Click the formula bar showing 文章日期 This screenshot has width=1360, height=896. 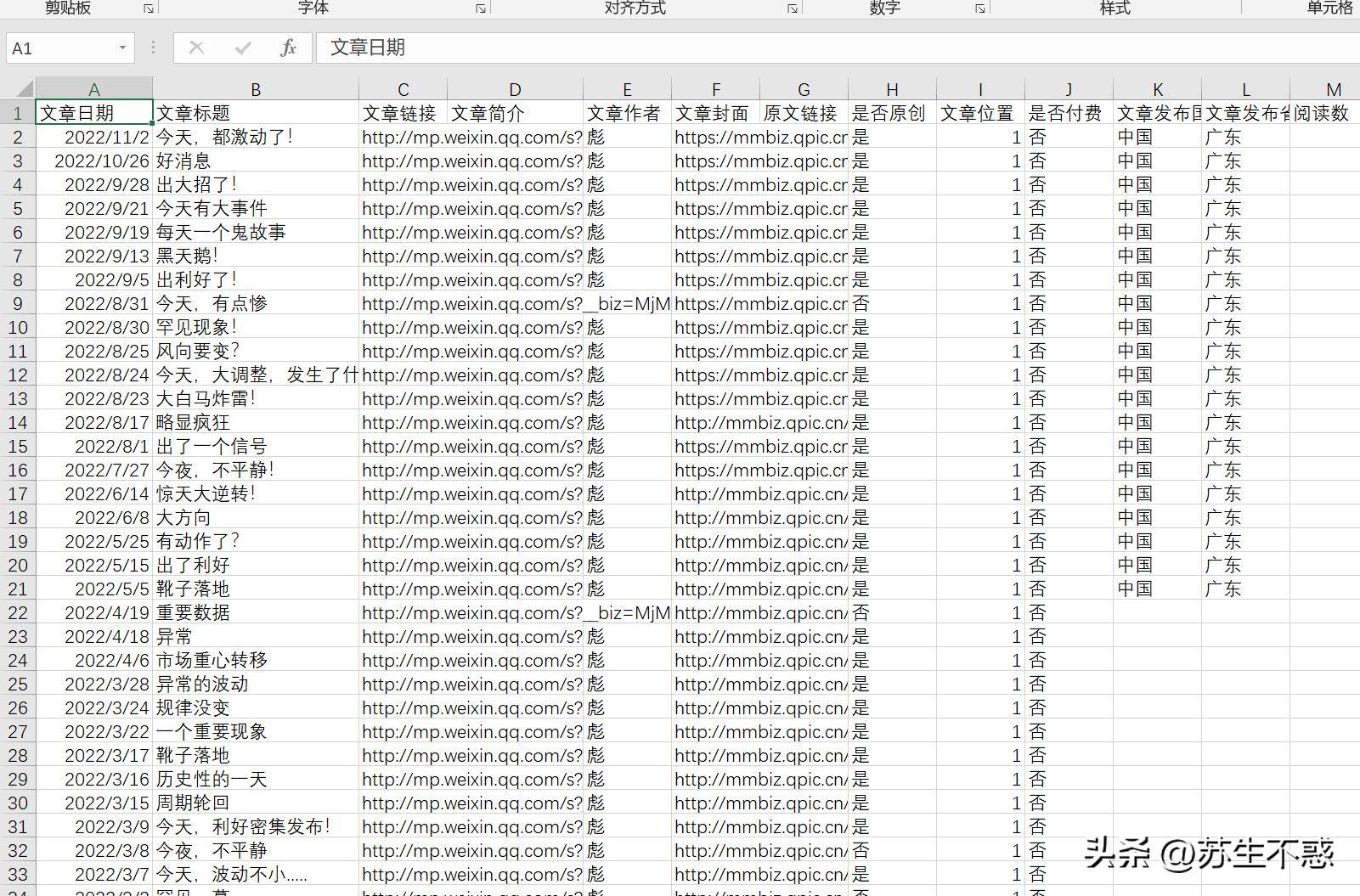(837, 48)
